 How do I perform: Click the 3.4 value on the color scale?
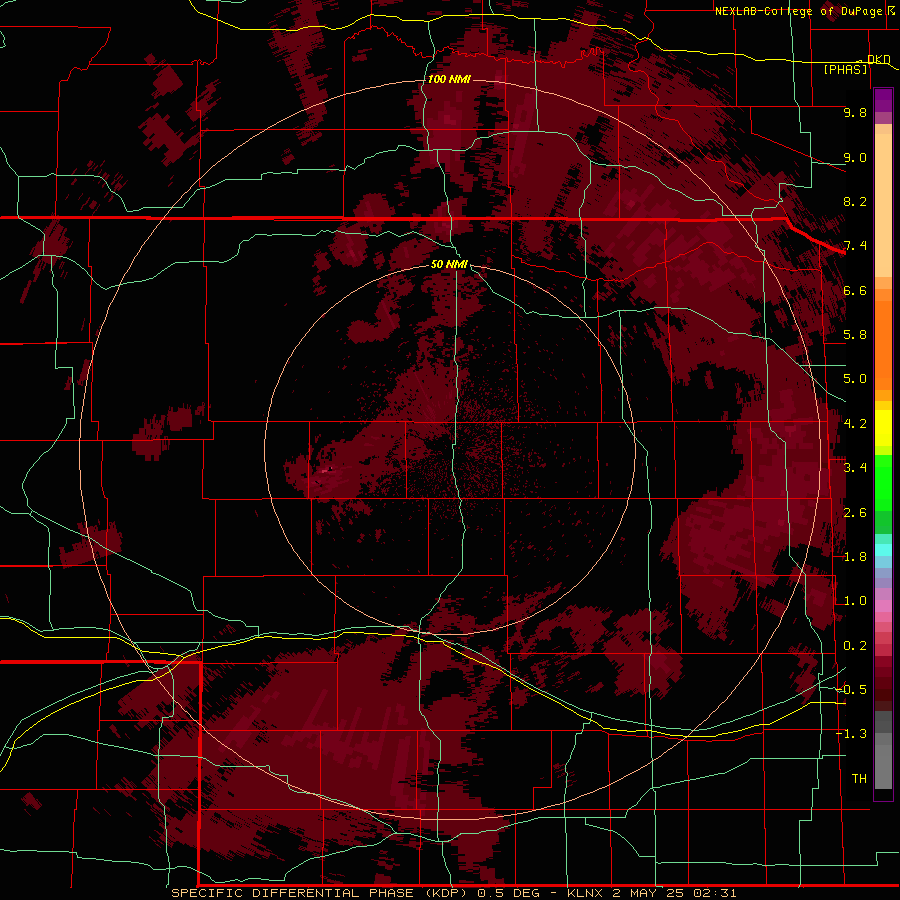(855, 468)
